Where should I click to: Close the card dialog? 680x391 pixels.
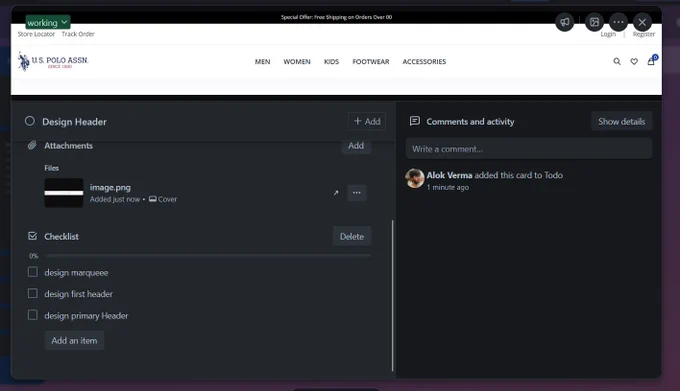pos(642,22)
